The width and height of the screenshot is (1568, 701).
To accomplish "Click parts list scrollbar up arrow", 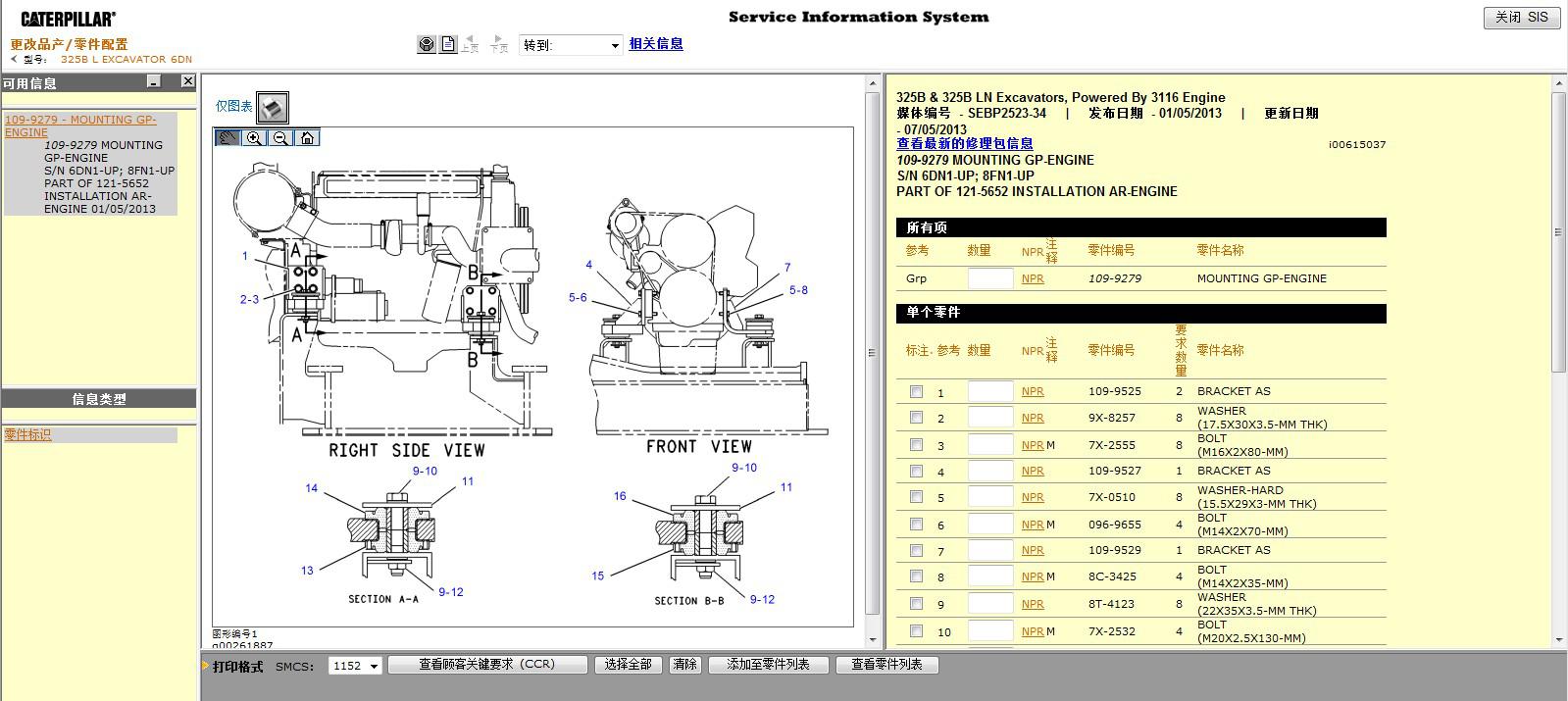I will pos(1558,83).
